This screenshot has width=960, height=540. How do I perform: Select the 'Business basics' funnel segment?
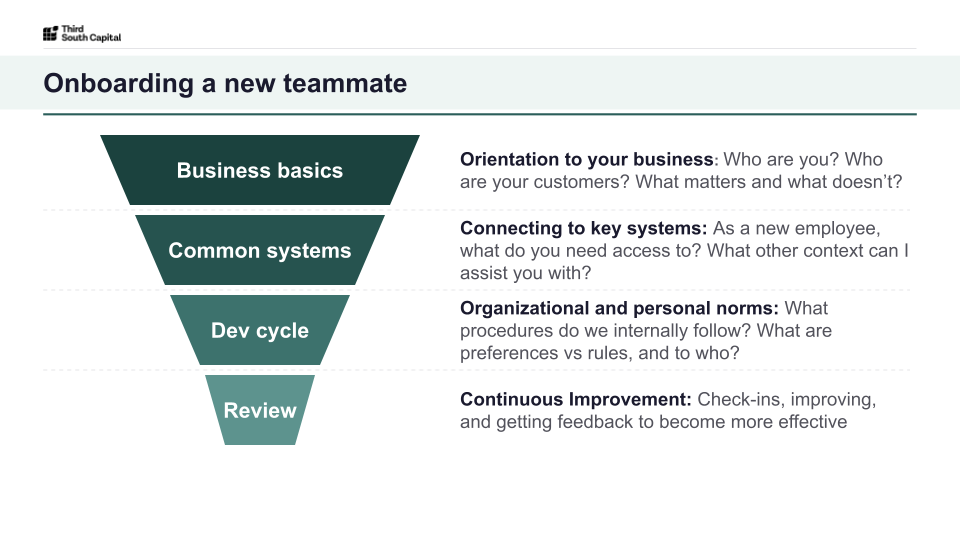[x=260, y=170]
